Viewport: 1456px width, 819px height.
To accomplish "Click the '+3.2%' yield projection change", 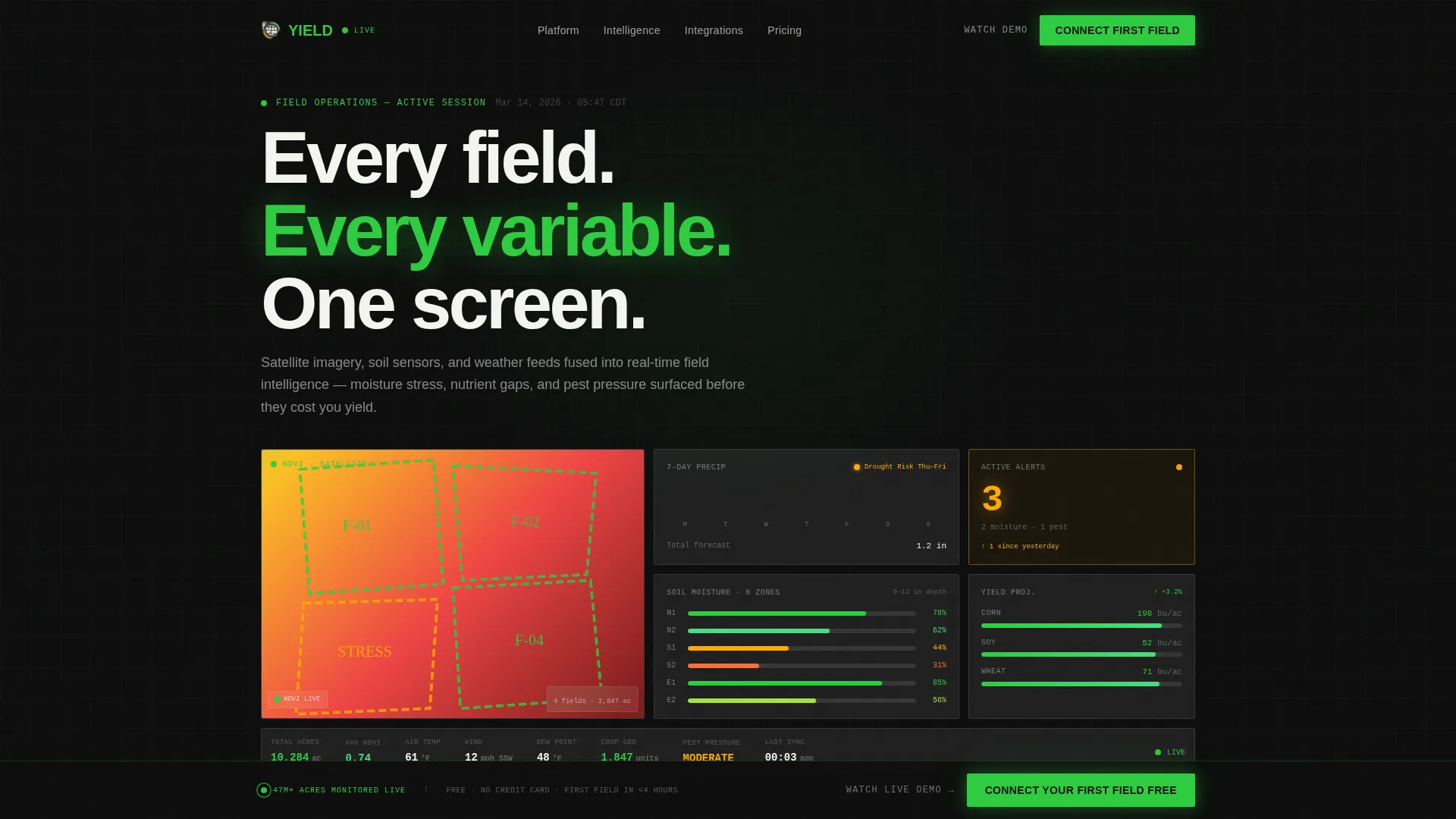I will point(1168,592).
